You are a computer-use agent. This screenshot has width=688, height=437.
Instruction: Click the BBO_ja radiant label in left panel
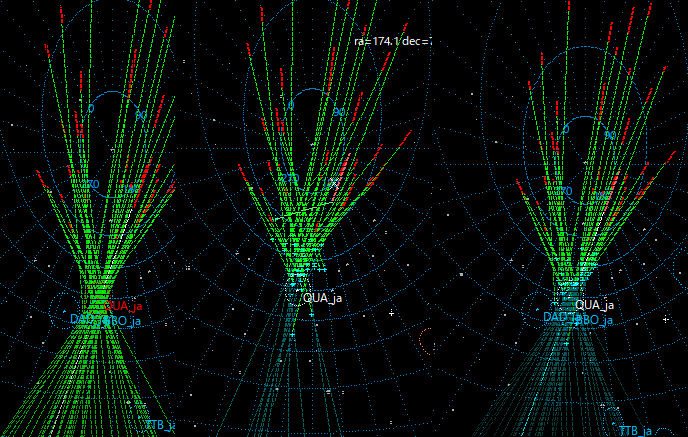(x=123, y=322)
